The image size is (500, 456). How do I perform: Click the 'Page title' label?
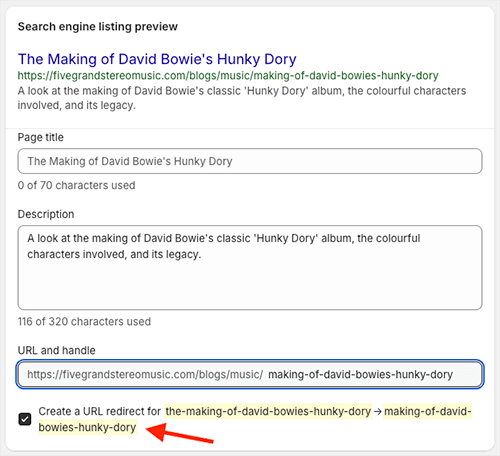pos(41,137)
